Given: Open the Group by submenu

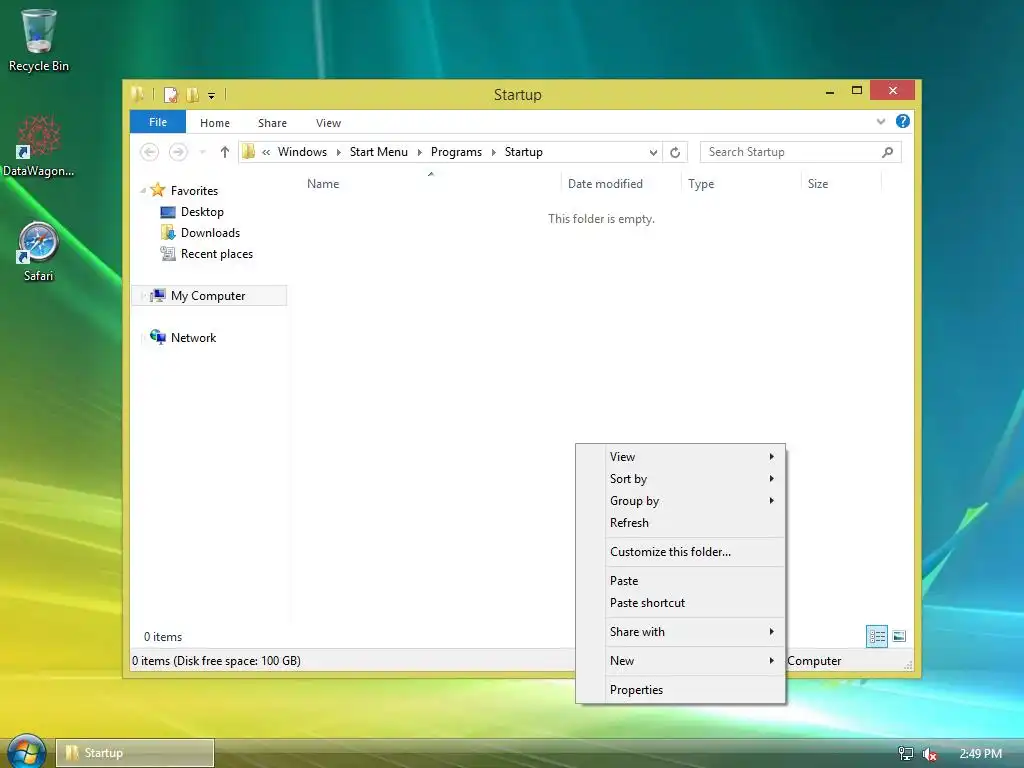Looking at the screenshot, I should point(680,501).
